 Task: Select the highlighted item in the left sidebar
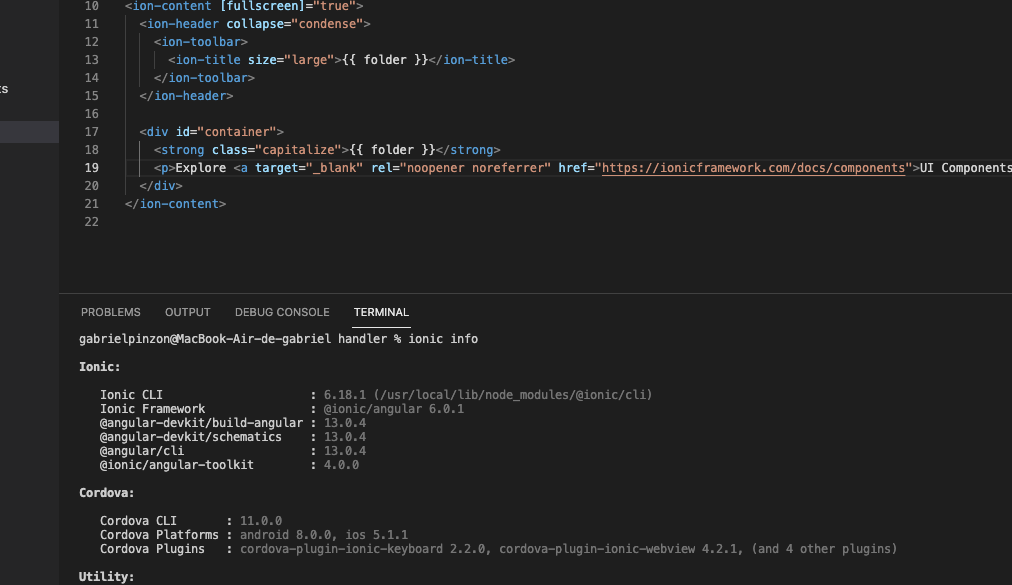[x=29, y=131]
